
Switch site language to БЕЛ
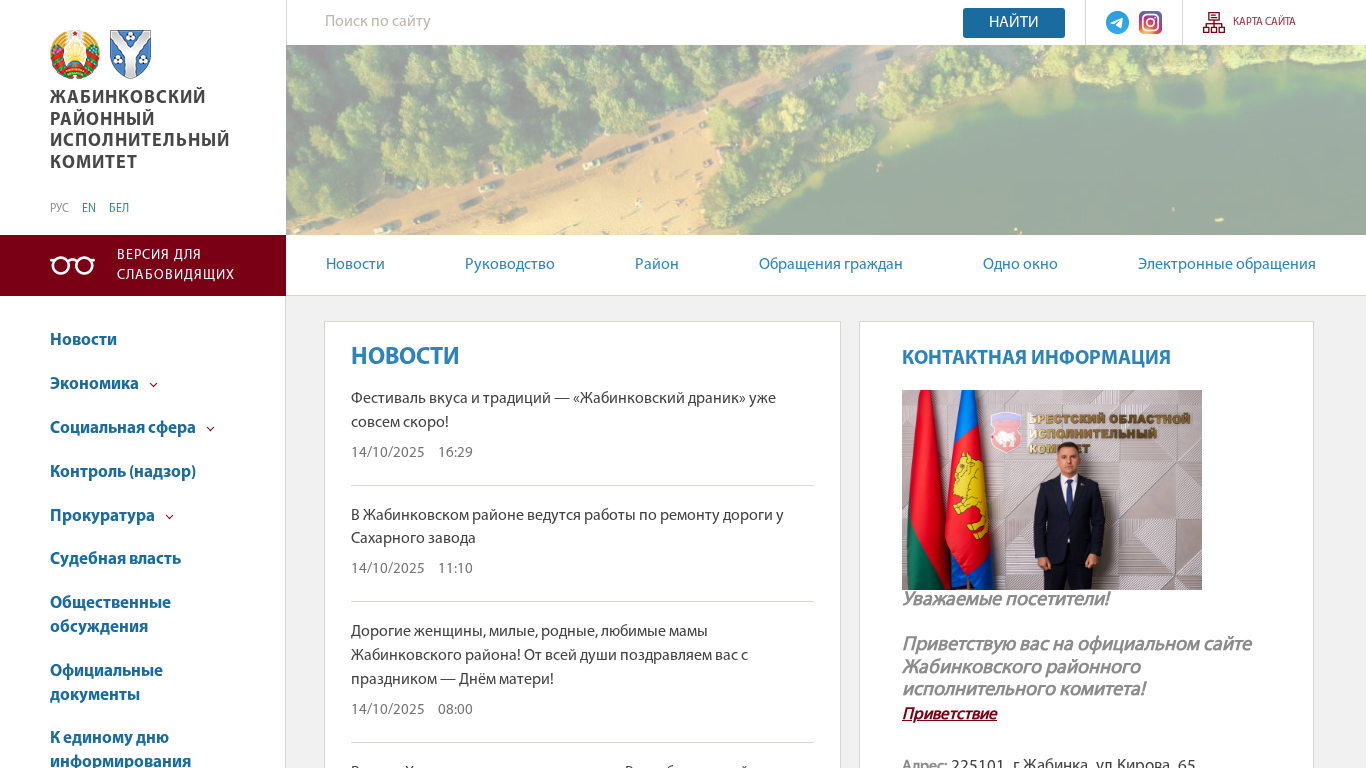click(x=119, y=208)
